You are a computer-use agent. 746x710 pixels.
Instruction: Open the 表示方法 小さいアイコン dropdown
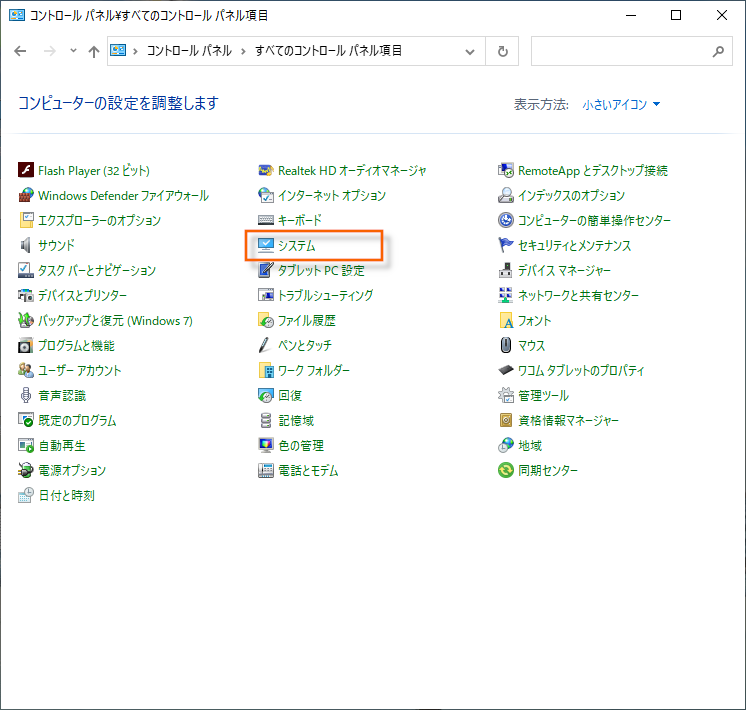(x=621, y=104)
